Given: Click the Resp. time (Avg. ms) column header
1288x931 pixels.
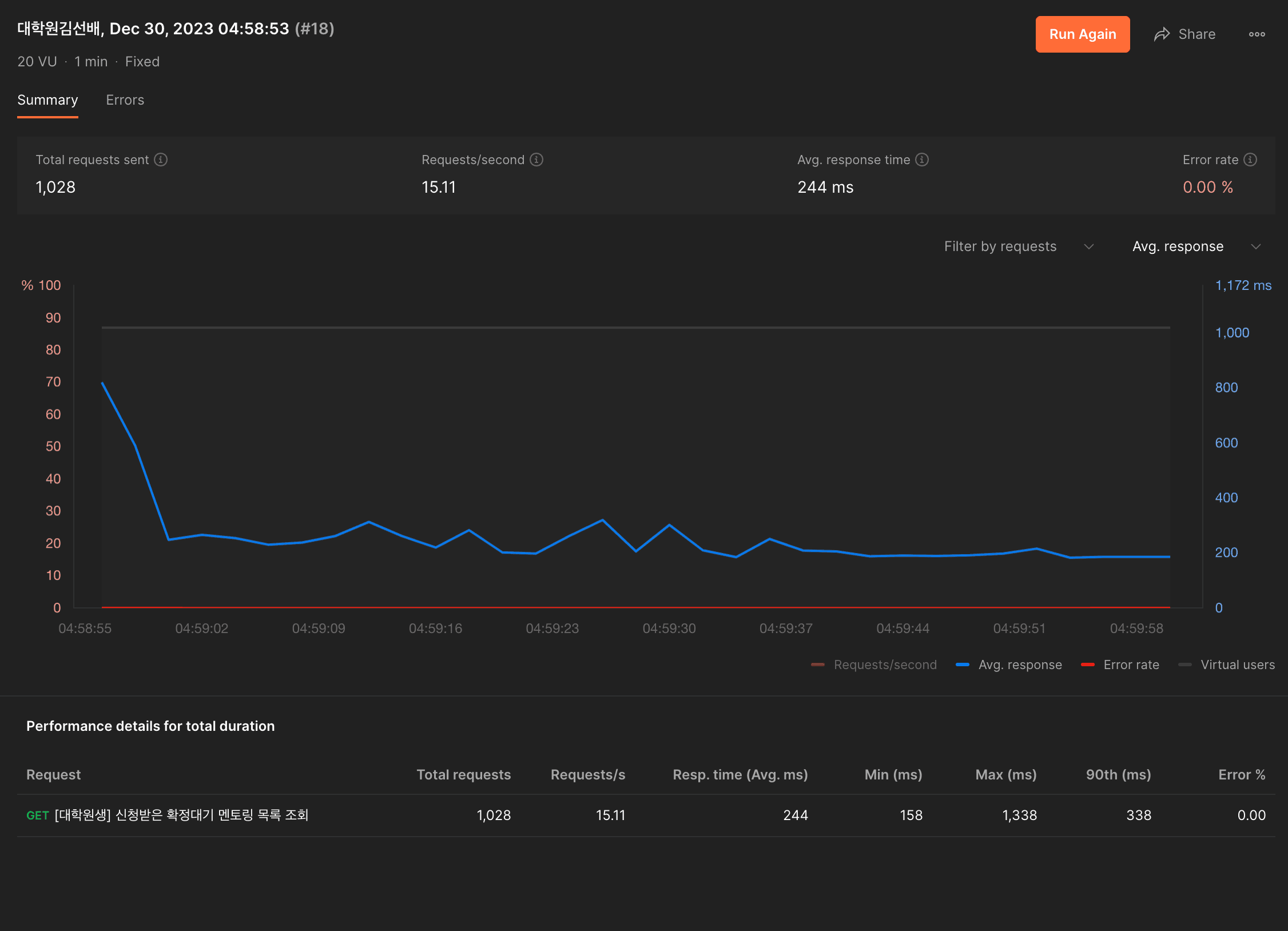Looking at the screenshot, I should [740, 775].
